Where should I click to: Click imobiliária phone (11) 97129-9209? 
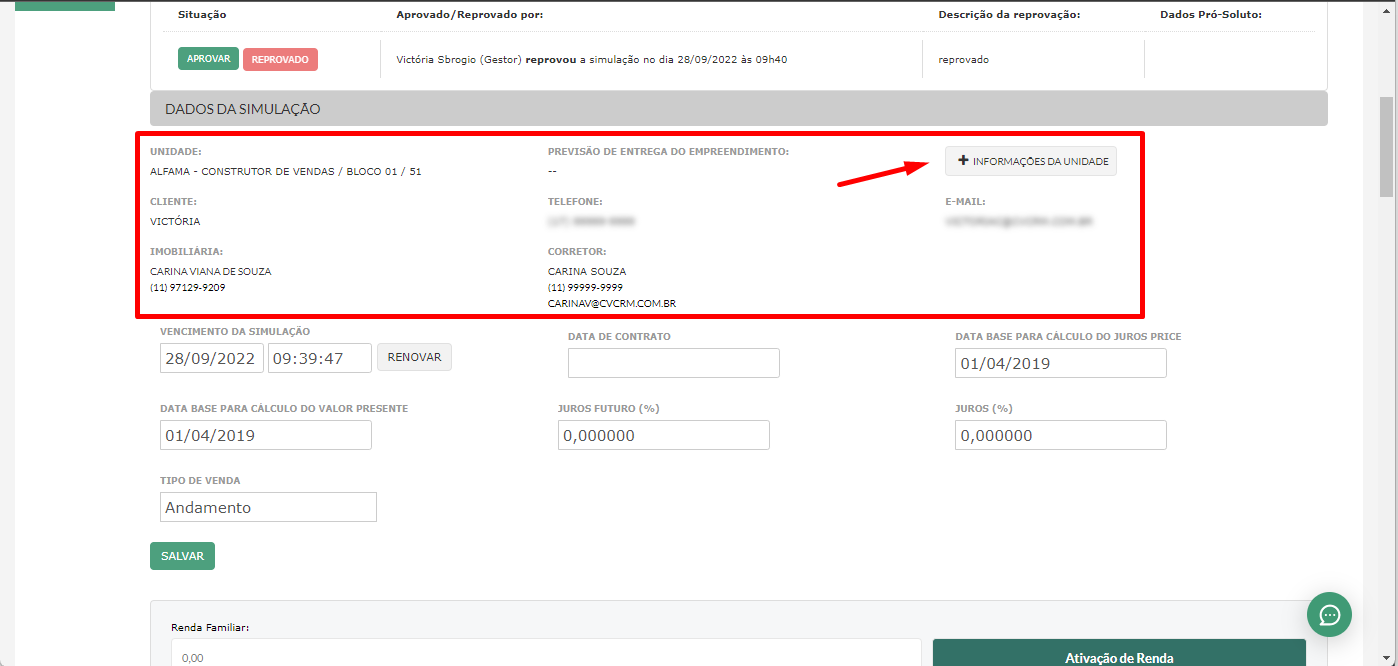click(187, 287)
